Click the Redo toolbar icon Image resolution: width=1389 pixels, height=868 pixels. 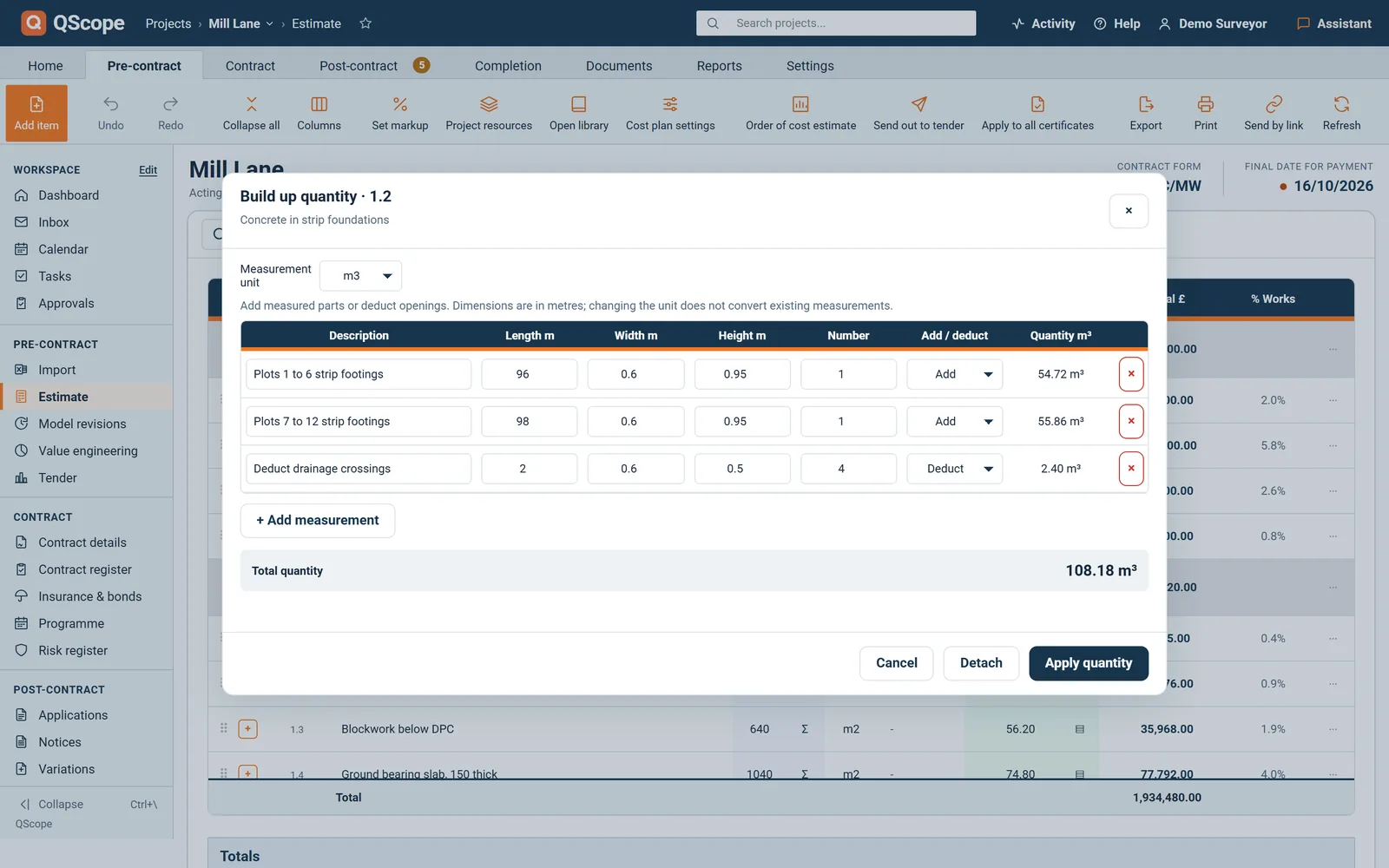(171, 113)
